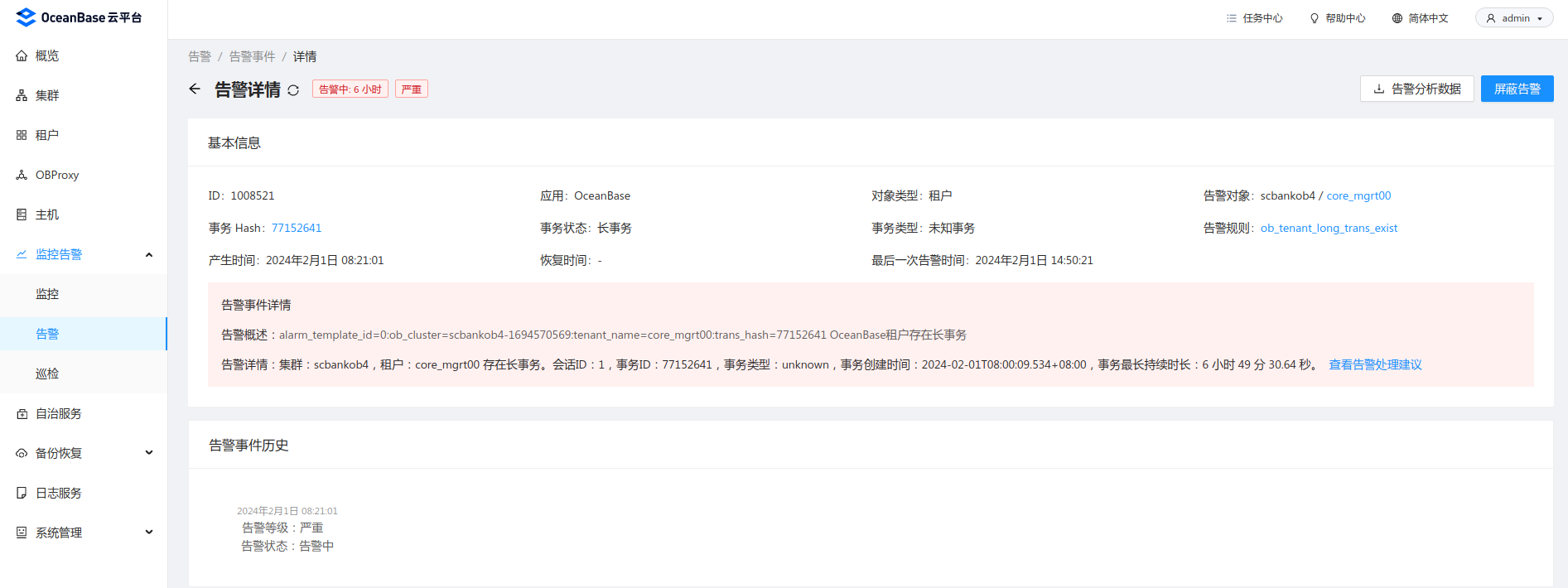Open the admin account dropdown arrow

(1540, 18)
